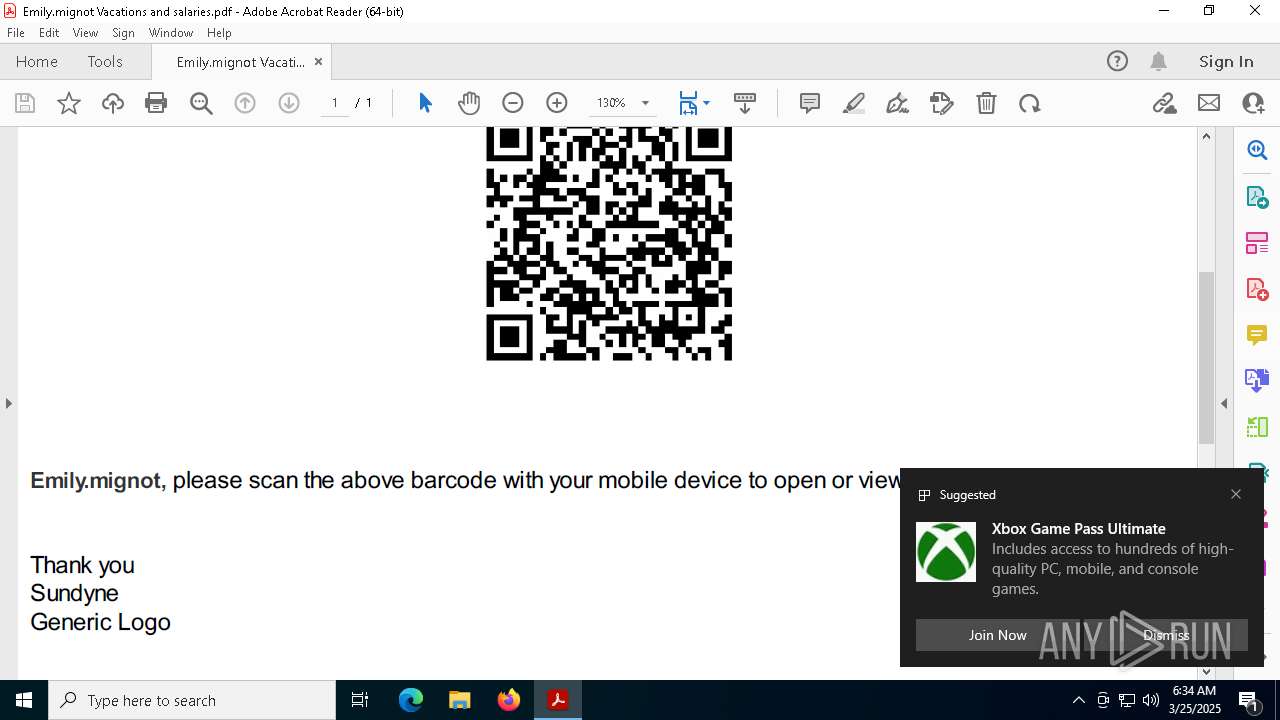
Task: Switch to the Home tab
Action: pyautogui.click(x=37, y=61)
